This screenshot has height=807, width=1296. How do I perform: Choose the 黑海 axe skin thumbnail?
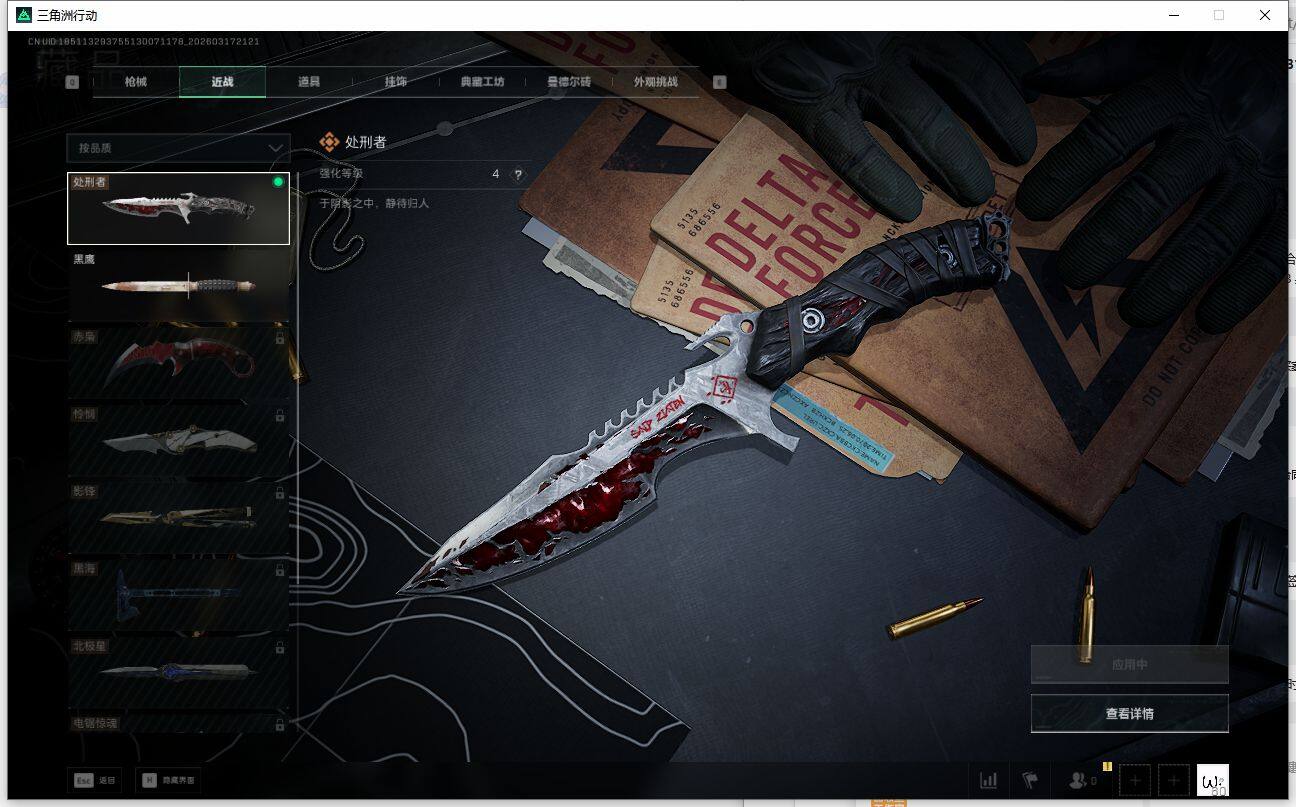pyautogui.click(x=178, y=593)
